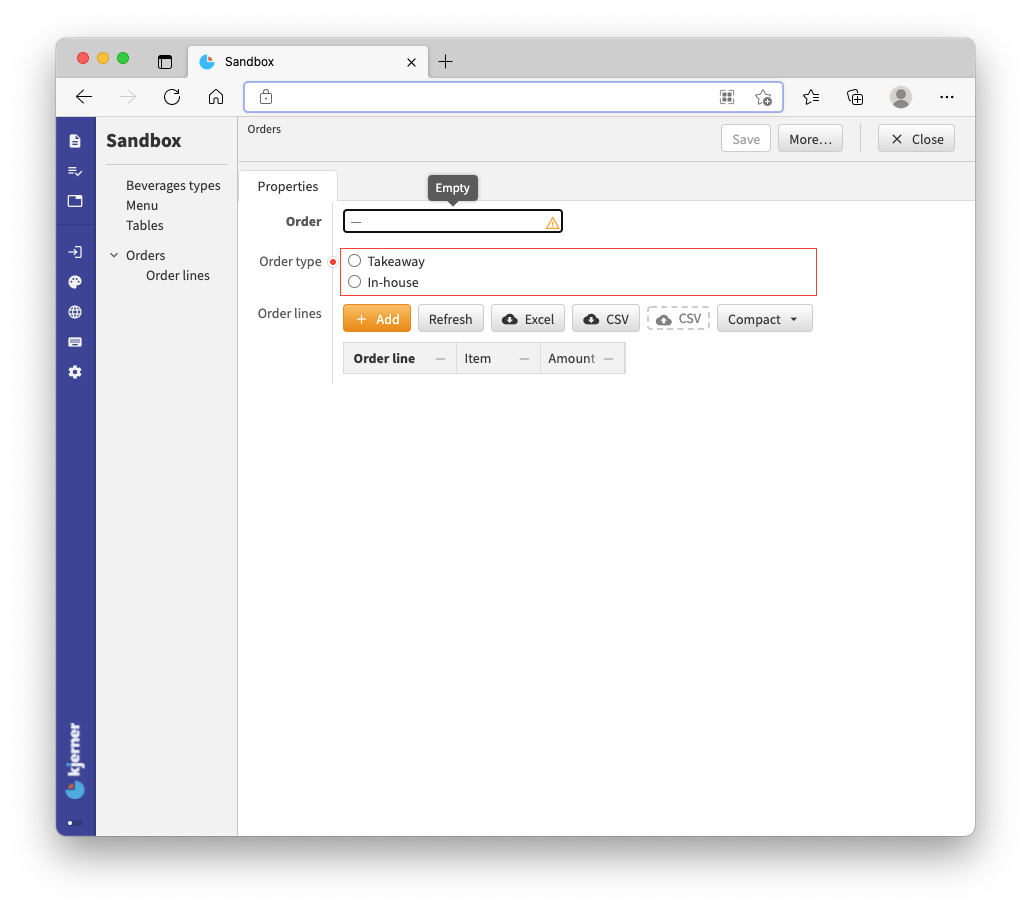Export order lines to Excel
Viewport: 1031px width, 910px height.
[527, 319]
